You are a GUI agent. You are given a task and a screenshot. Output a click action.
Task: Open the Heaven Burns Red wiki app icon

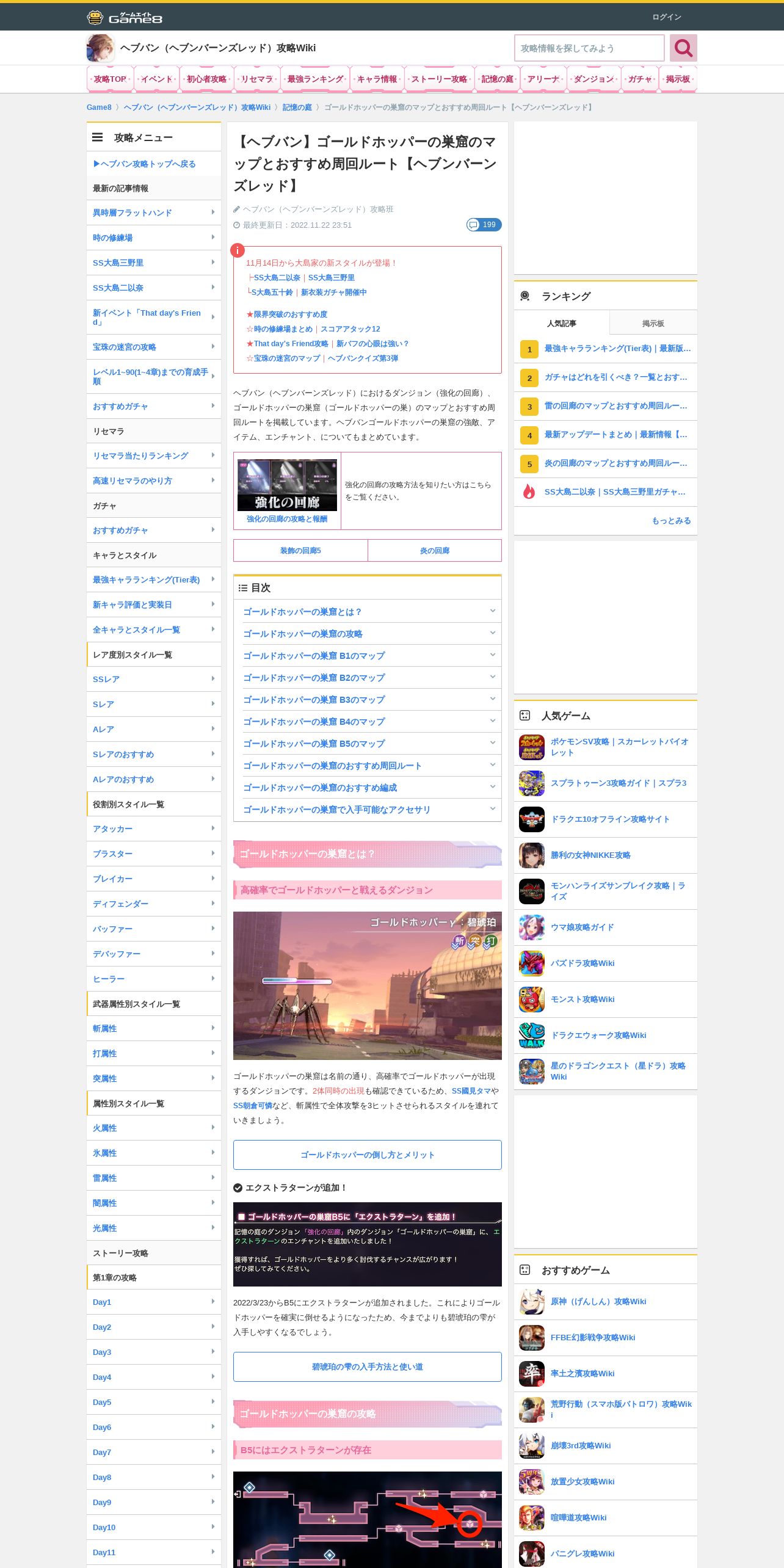click(100, 48)
